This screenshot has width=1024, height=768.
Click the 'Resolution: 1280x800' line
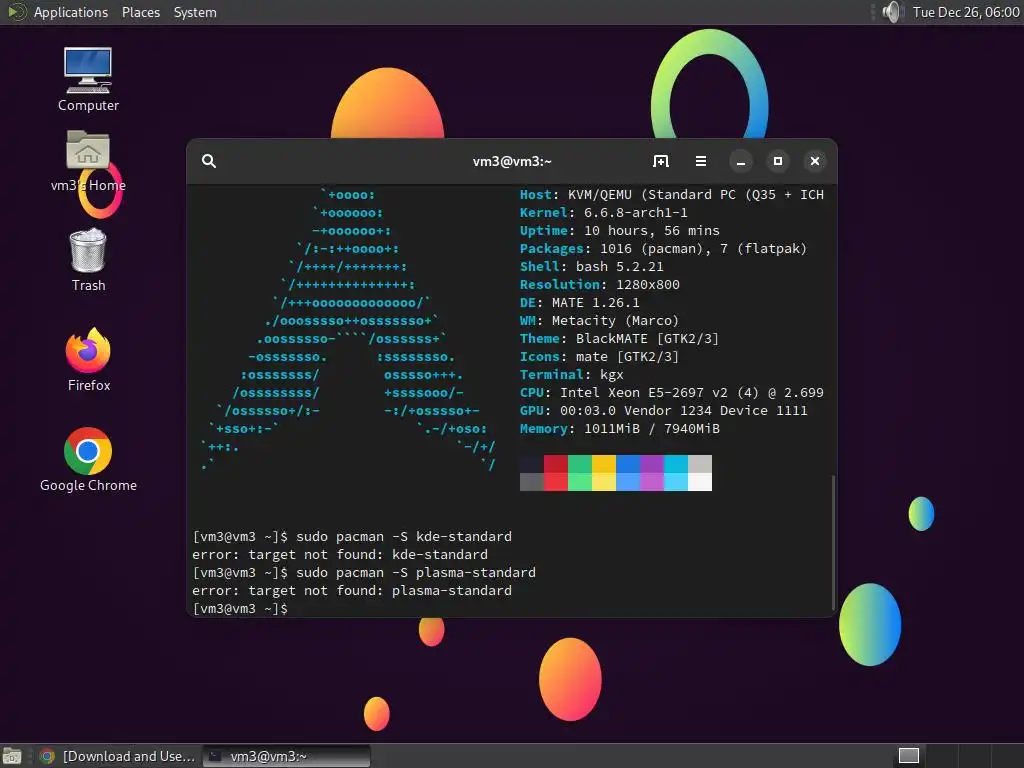pyautogui.click(x=600, y=285)
